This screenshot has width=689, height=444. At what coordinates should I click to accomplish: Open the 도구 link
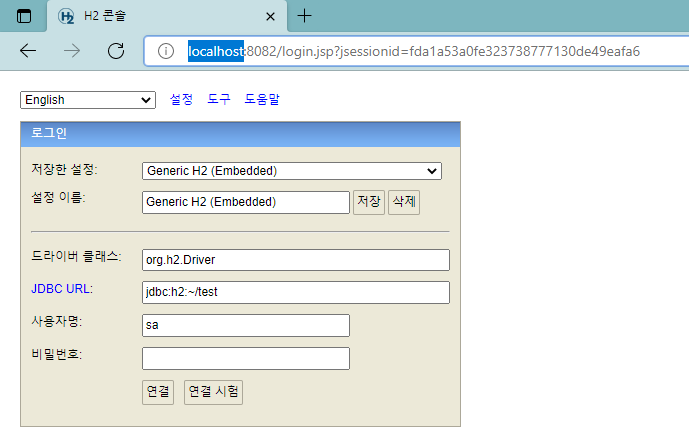219,99
